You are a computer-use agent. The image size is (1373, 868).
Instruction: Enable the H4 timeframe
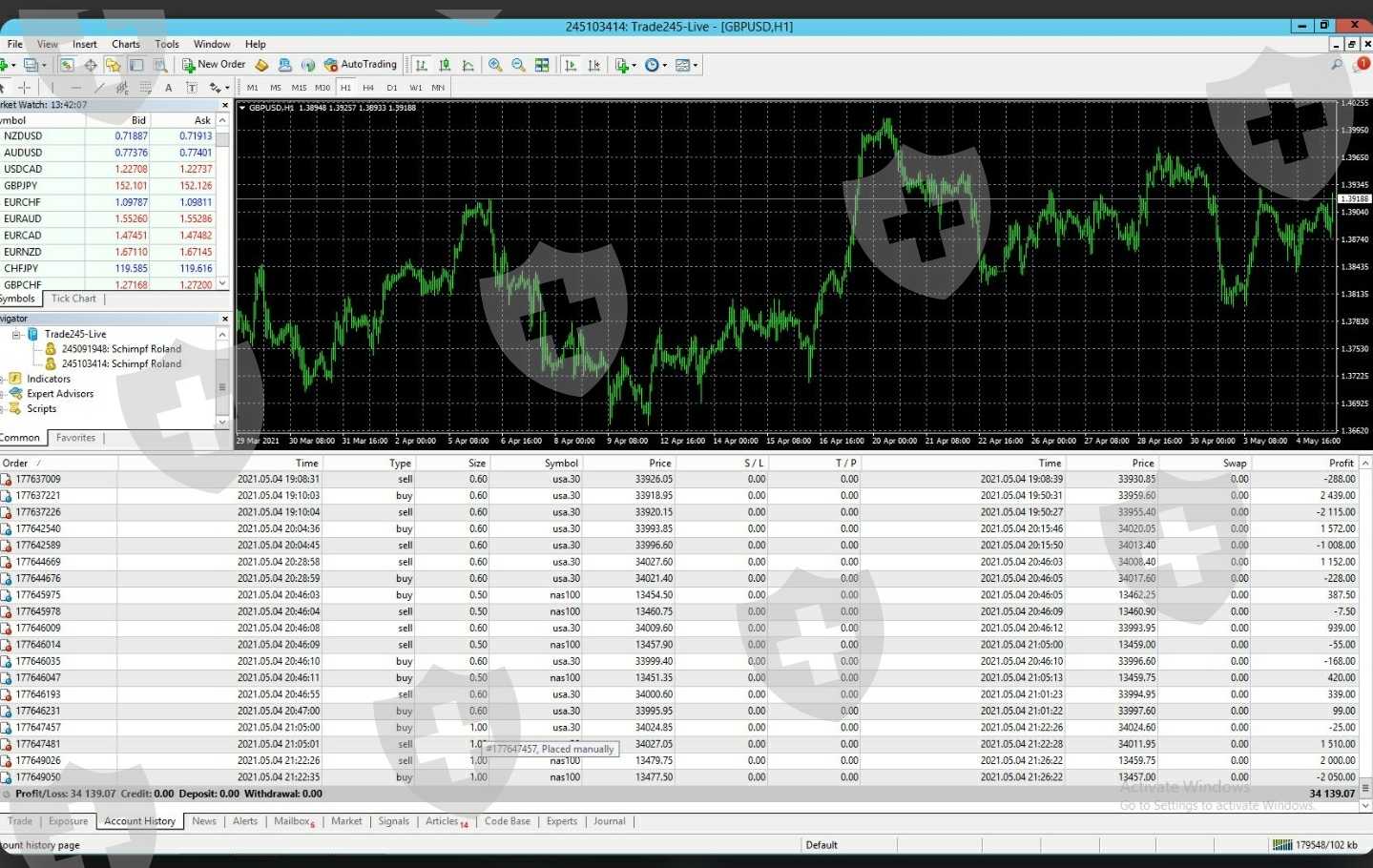point(368,88)
